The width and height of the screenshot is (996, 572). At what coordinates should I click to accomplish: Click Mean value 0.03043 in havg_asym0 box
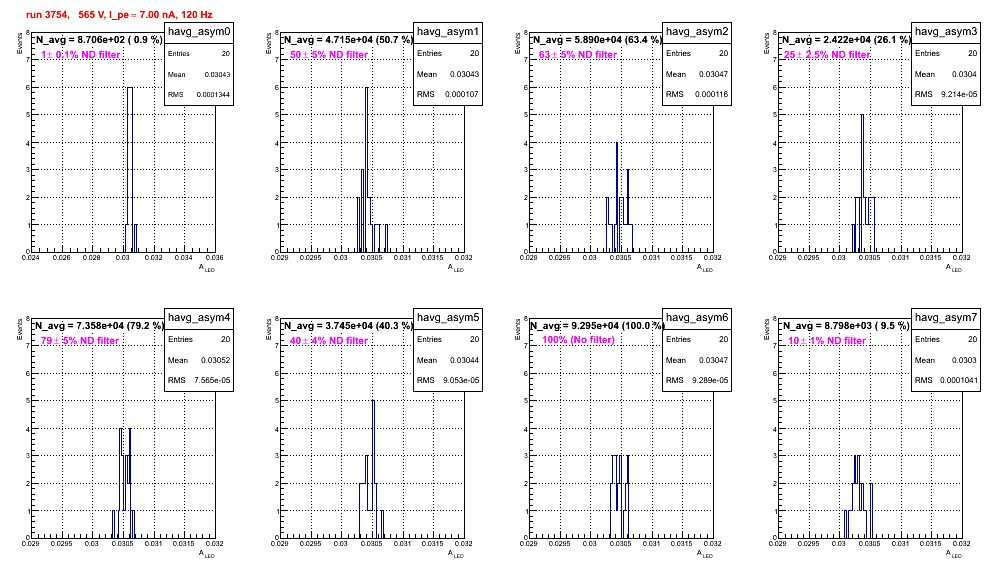point(217,74)
